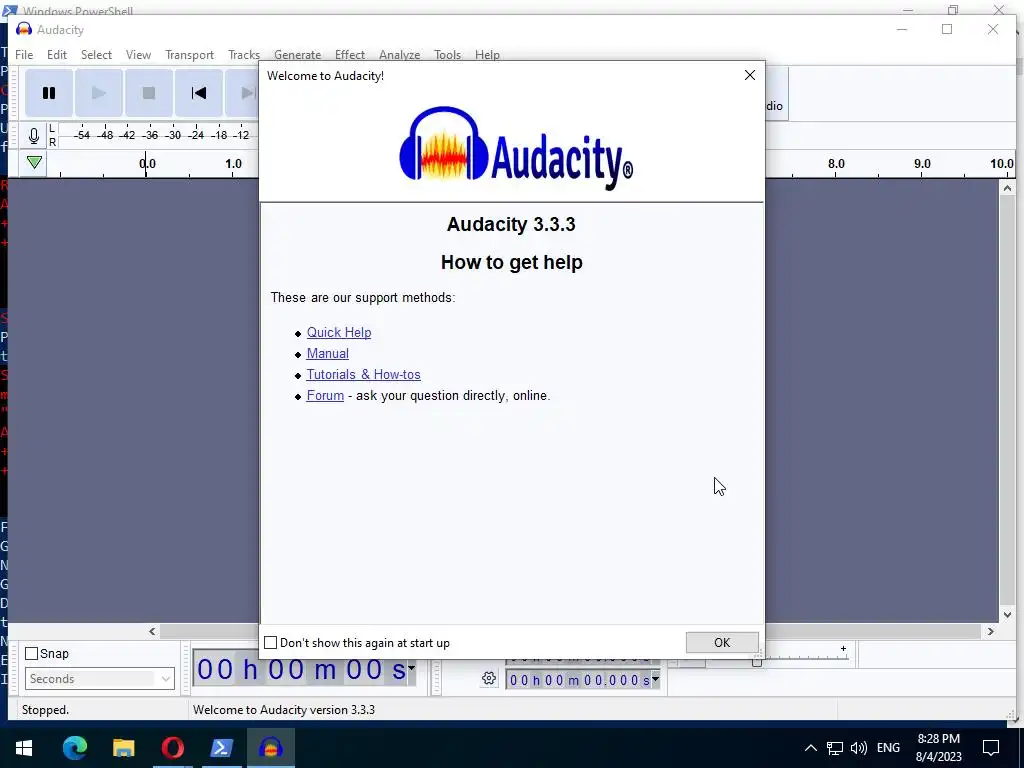Open PowerShell from the taskbar
Viewport: 1024px width, 768px height.
(x=221, y=748)
